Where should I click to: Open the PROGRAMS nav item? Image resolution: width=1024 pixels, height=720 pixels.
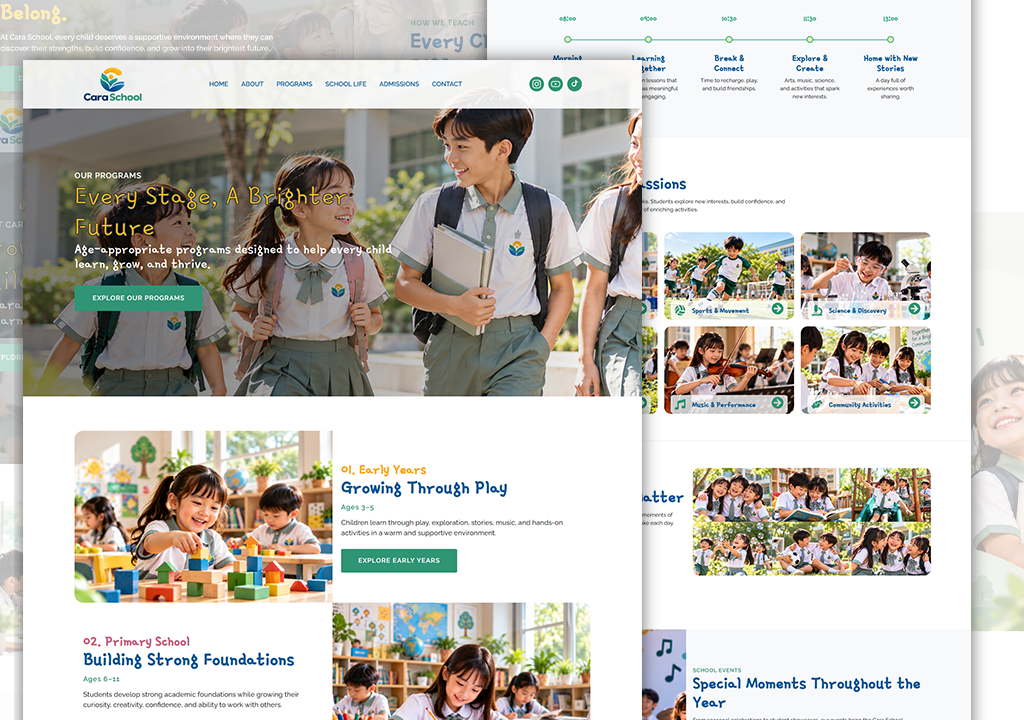295,84
